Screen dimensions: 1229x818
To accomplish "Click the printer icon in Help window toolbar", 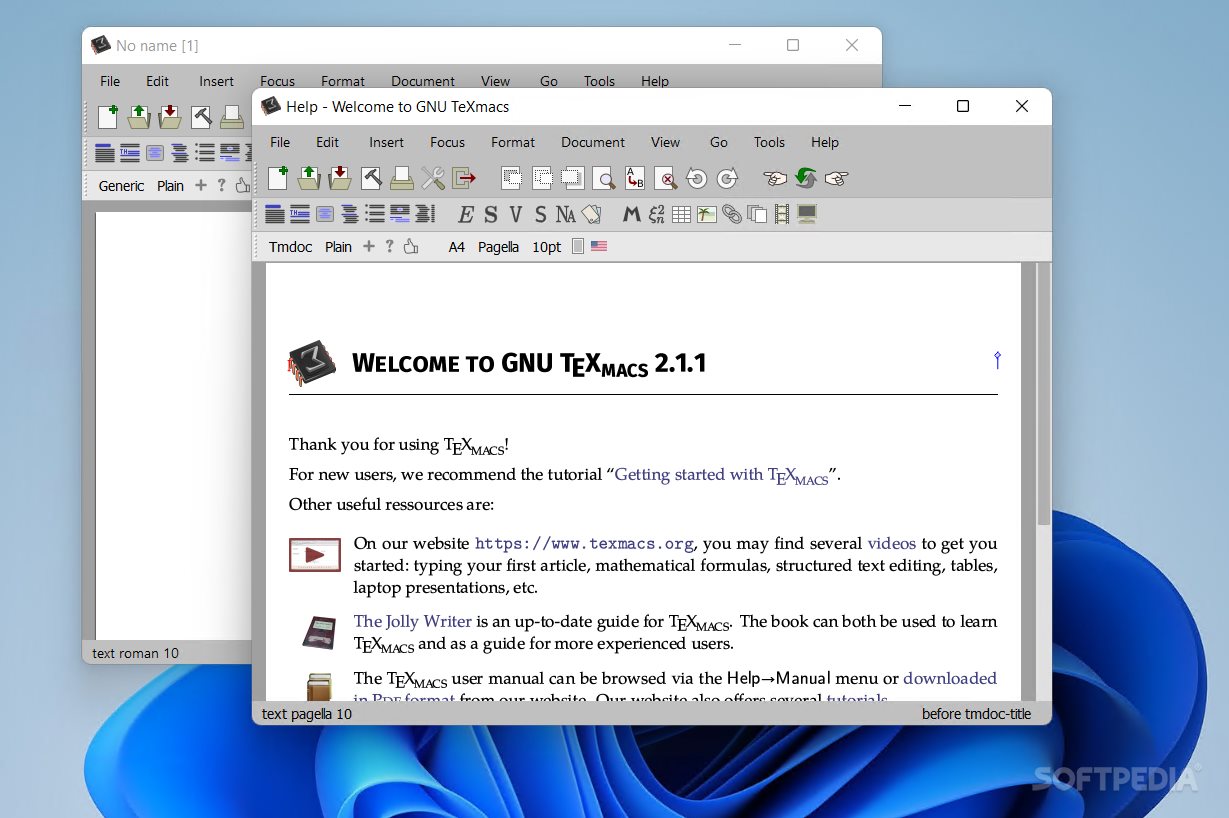I will click(x=402, y=178).
